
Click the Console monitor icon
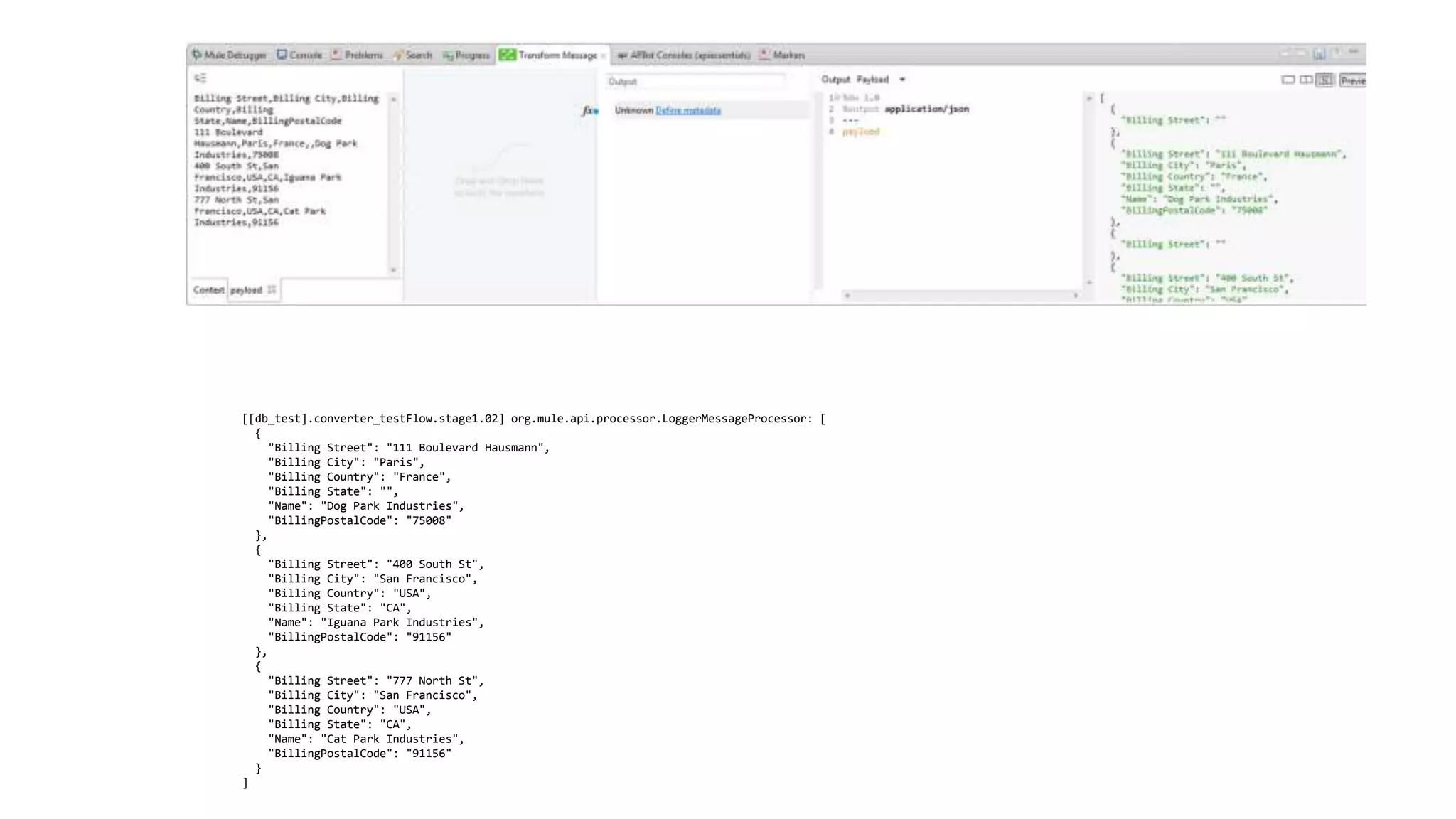pyautogui.click(x=282, y=55)
